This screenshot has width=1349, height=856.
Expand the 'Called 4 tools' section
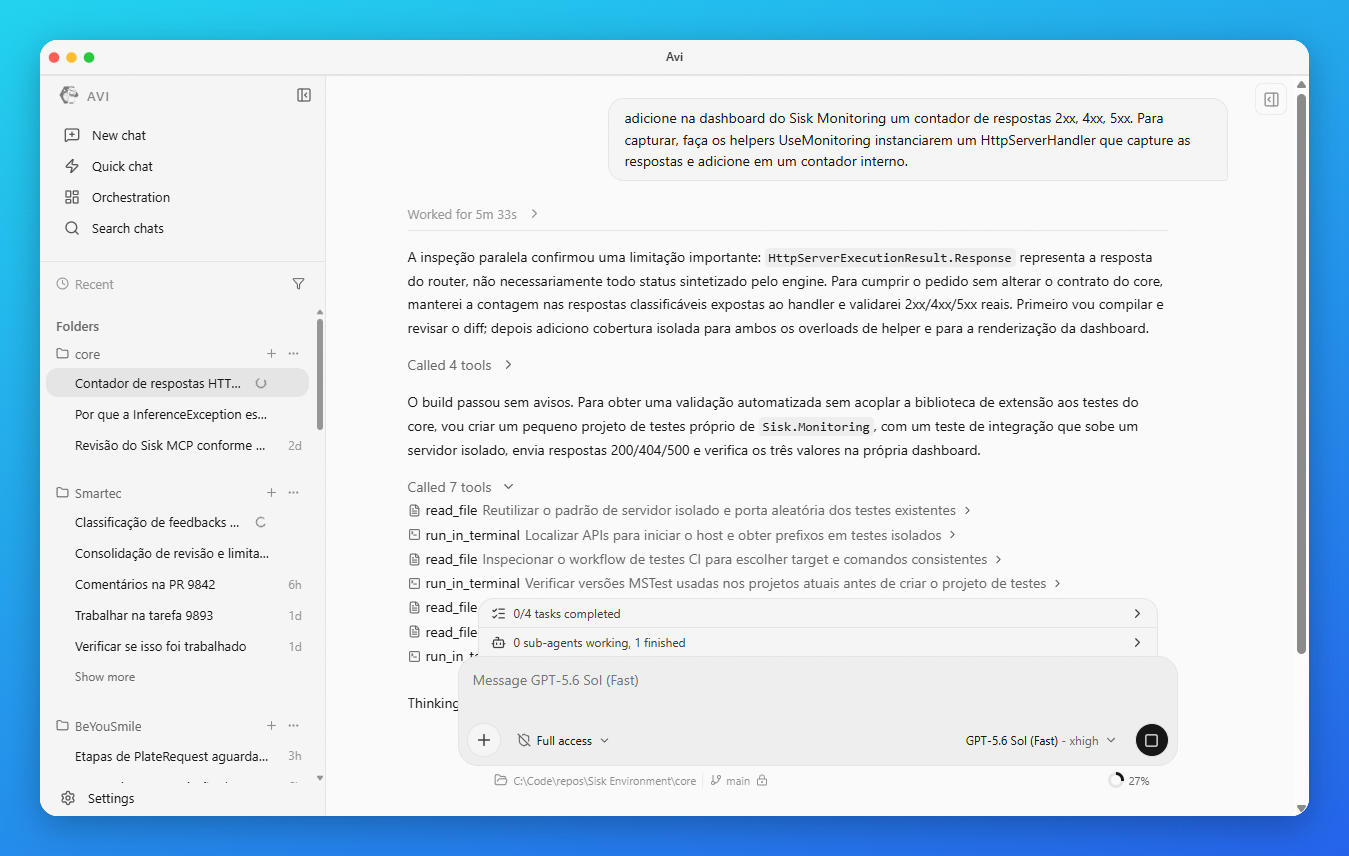460,365
